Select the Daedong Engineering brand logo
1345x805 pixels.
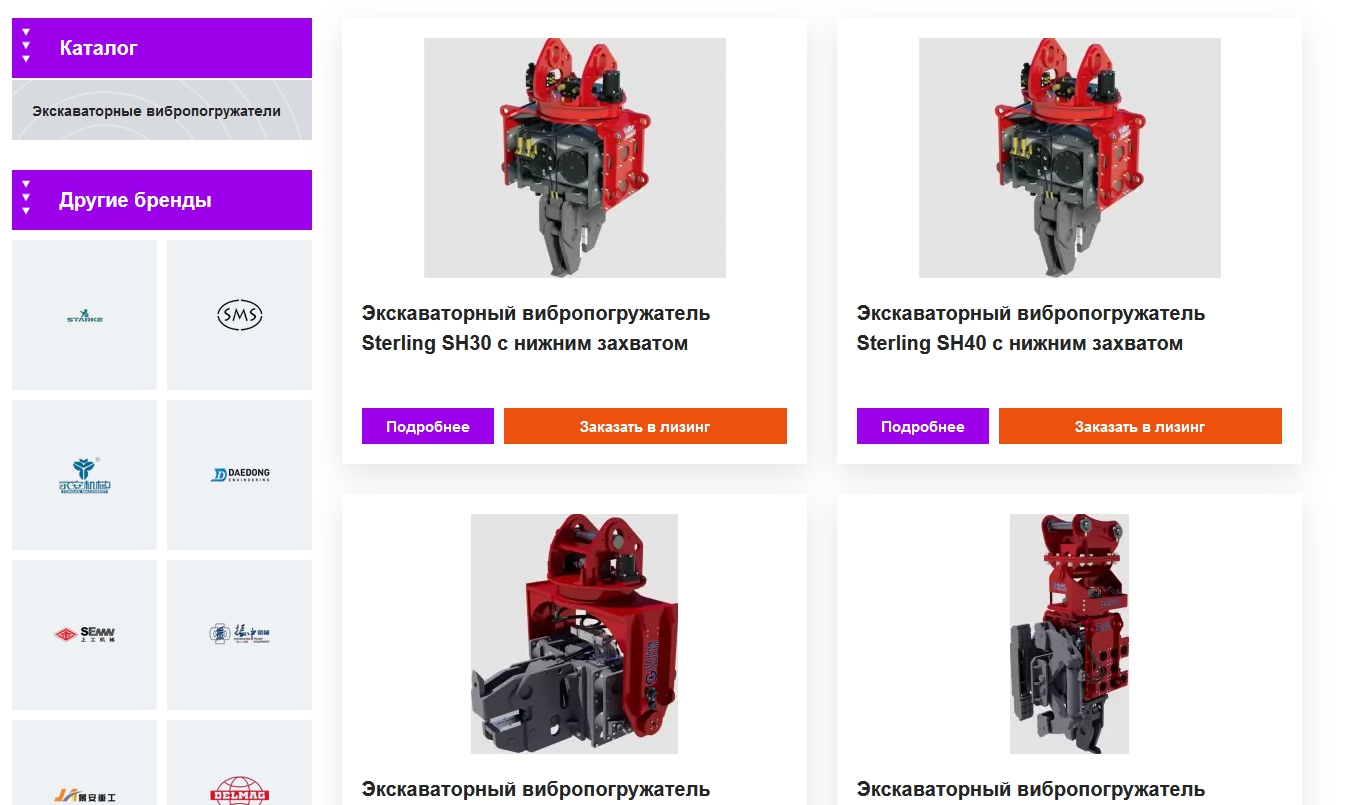(239, 475)
